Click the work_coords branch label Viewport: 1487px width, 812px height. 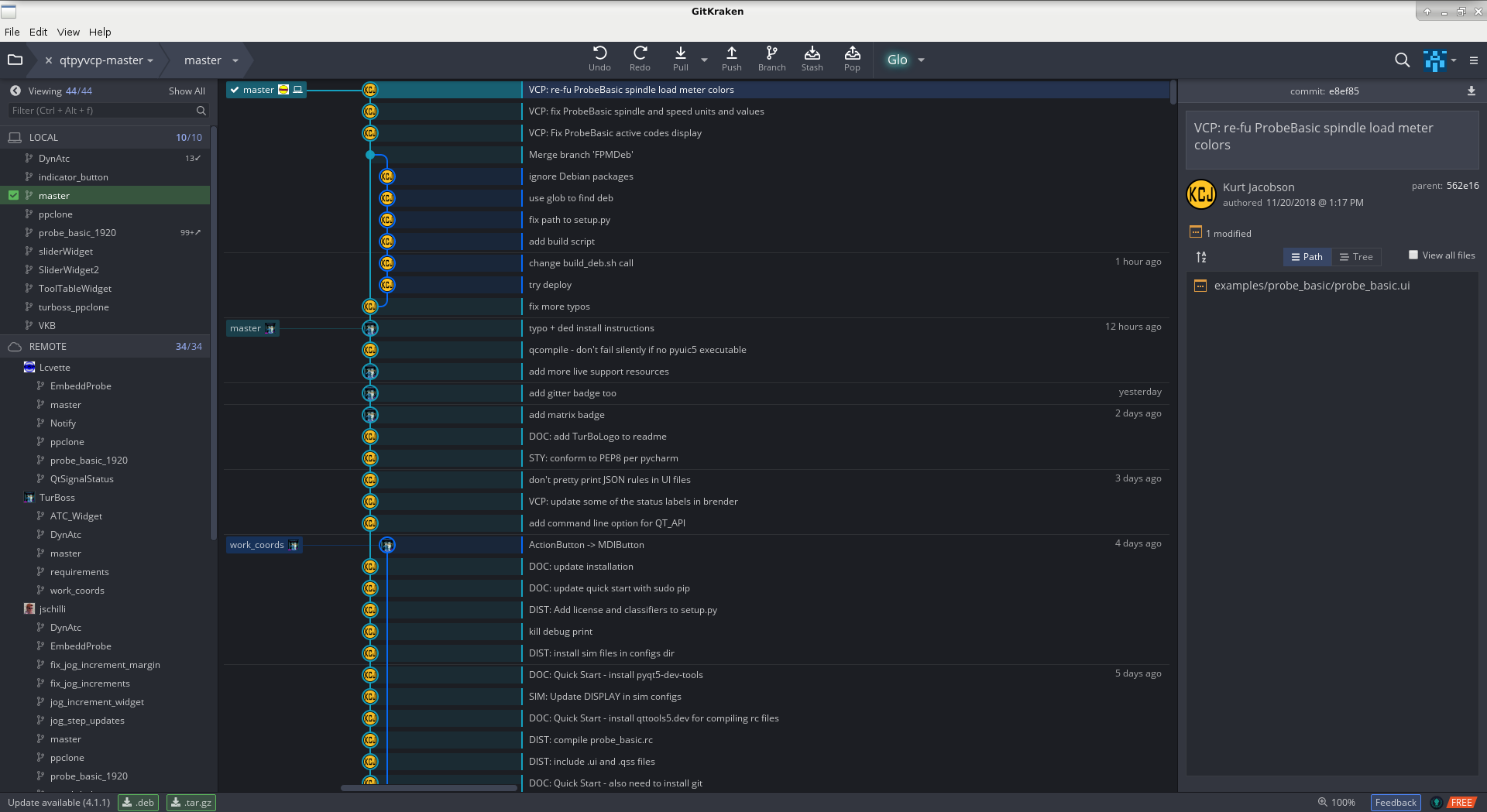point(263,545)
